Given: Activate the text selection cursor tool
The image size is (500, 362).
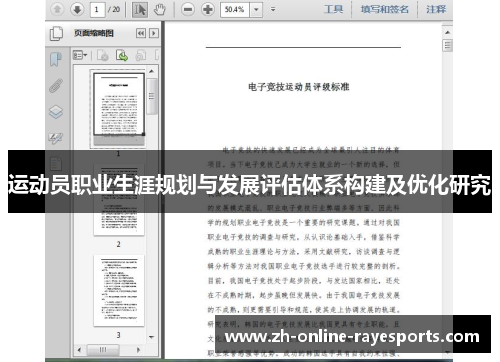Looking at the screenshot, I should [x=140, y=9].
